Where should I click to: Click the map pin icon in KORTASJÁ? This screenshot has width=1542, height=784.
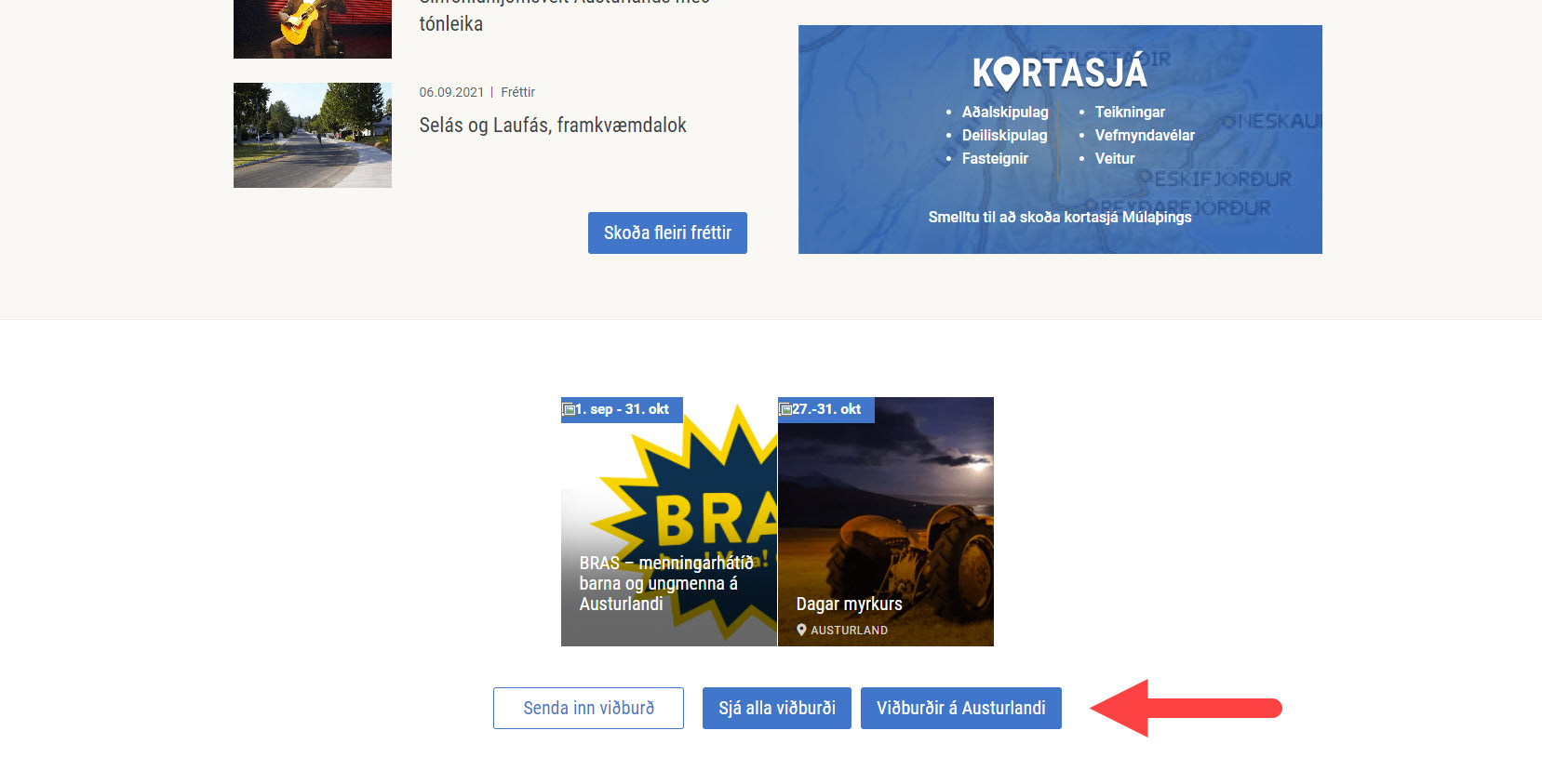pyautogui.click(x=1008, y=73)
